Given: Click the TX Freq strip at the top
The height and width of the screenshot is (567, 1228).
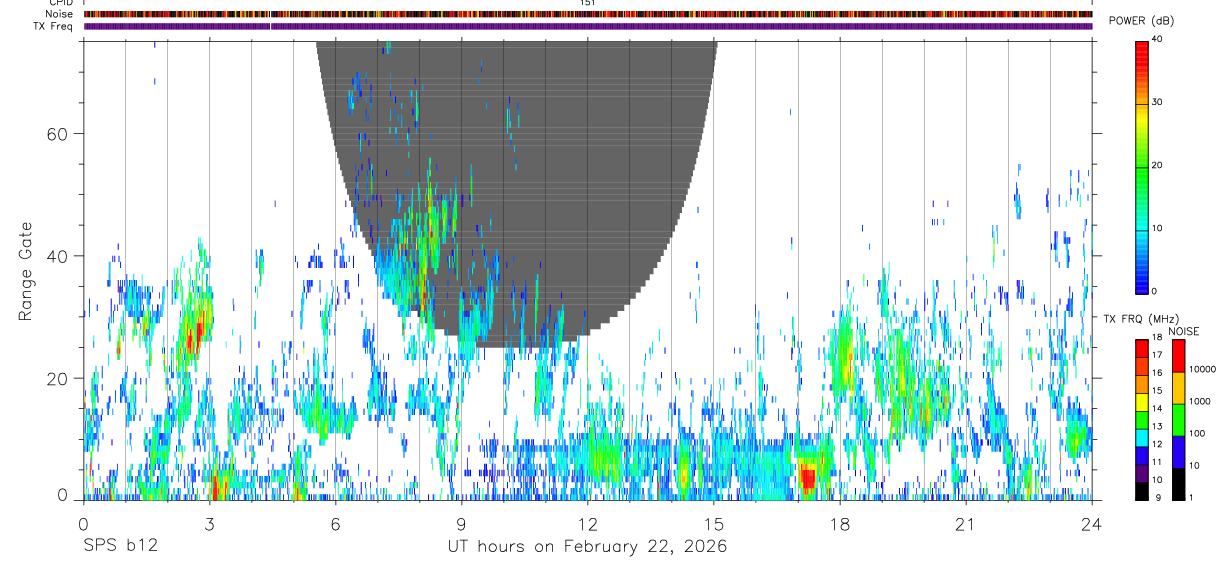Looking at the screenshot, I should [x=588, y=26].
